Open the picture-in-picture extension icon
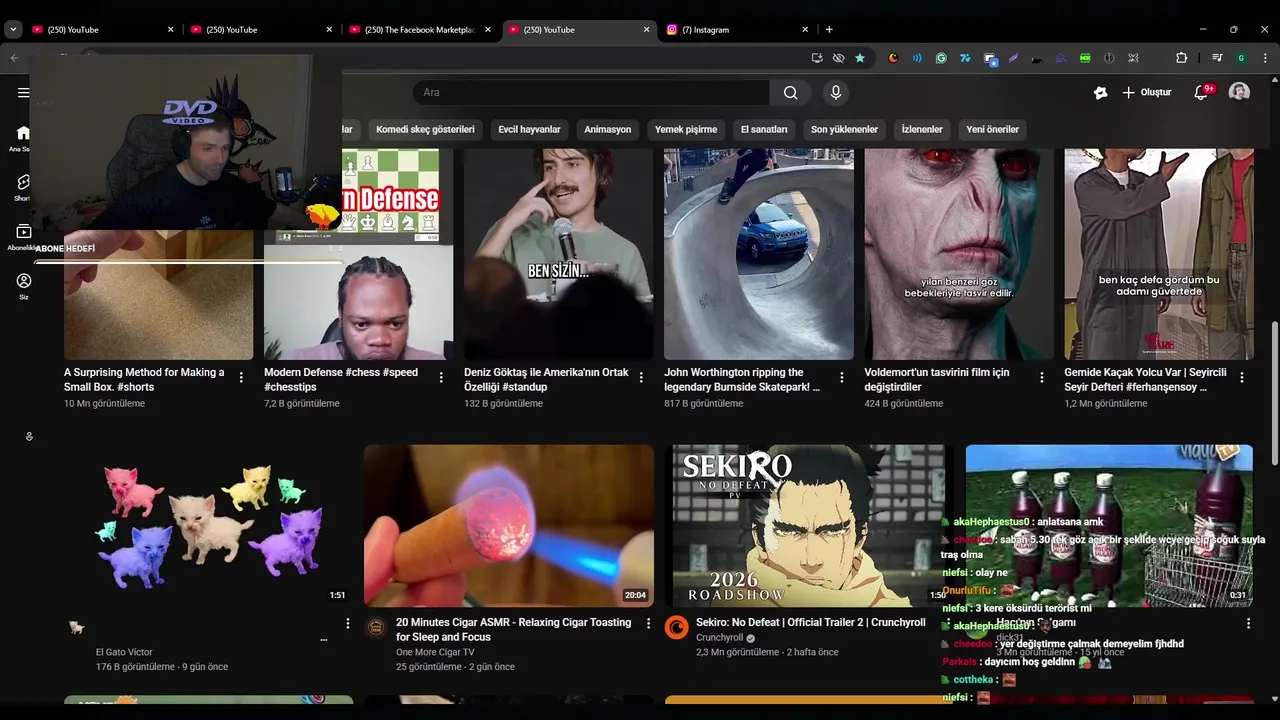1280x720 pixels. point(990,59)
